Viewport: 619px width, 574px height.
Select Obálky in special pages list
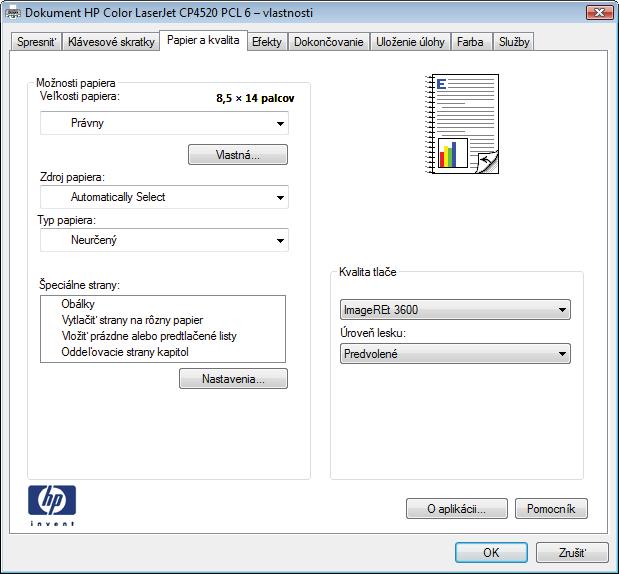tap(78, 304)
